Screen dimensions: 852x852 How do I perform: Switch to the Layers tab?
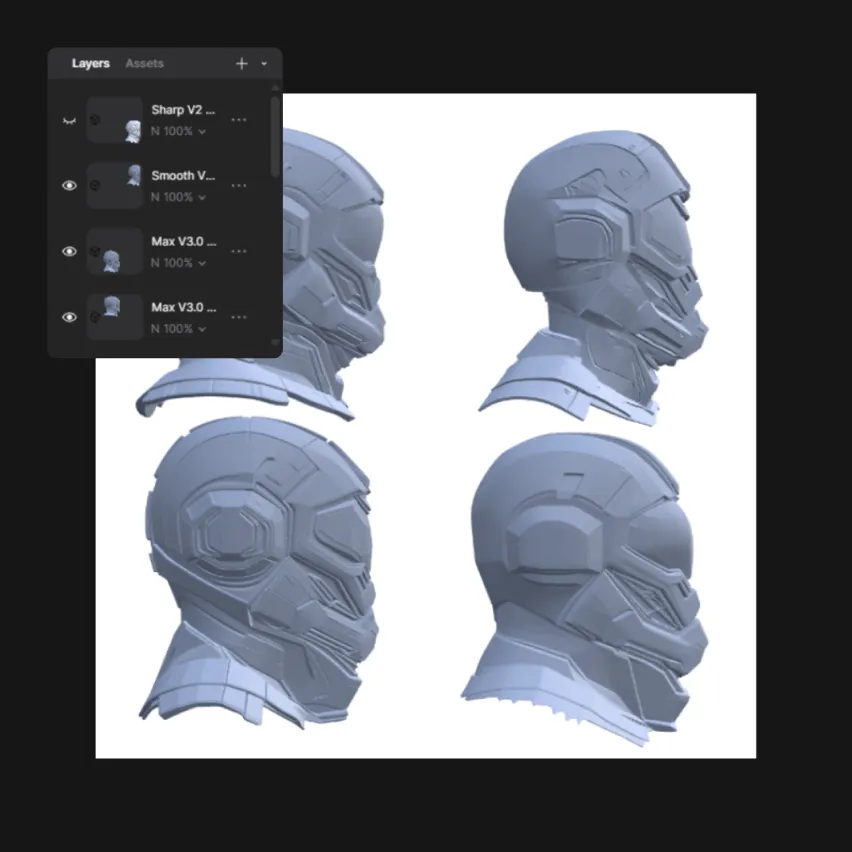tap(90, 64)
